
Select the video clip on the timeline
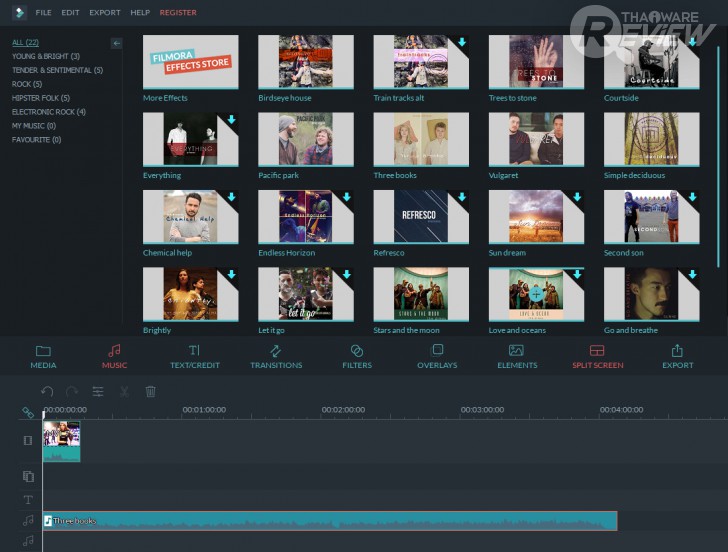pyautogui.click(x=61, y=441)
